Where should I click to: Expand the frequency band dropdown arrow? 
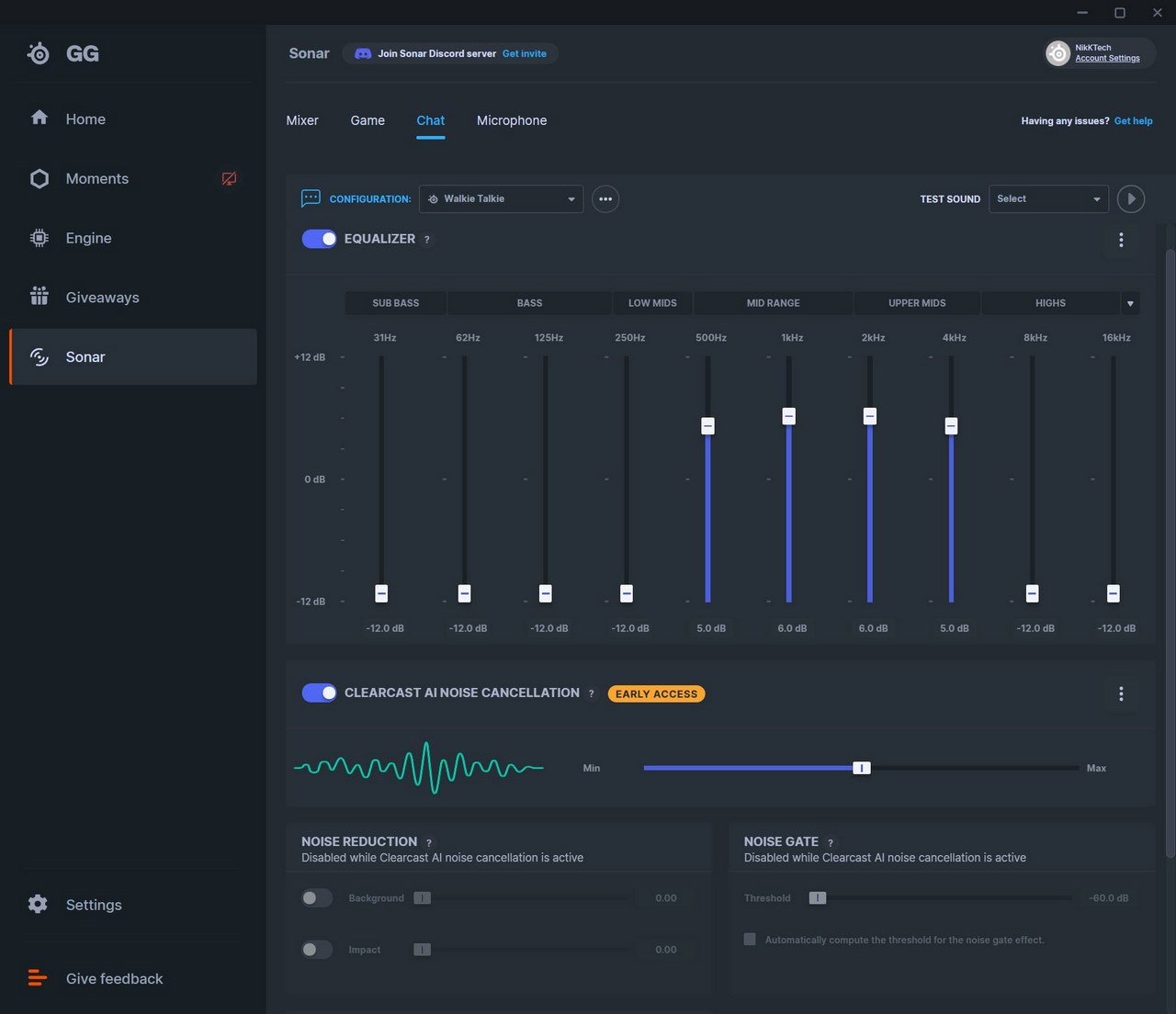click(x=1130, y=303)
